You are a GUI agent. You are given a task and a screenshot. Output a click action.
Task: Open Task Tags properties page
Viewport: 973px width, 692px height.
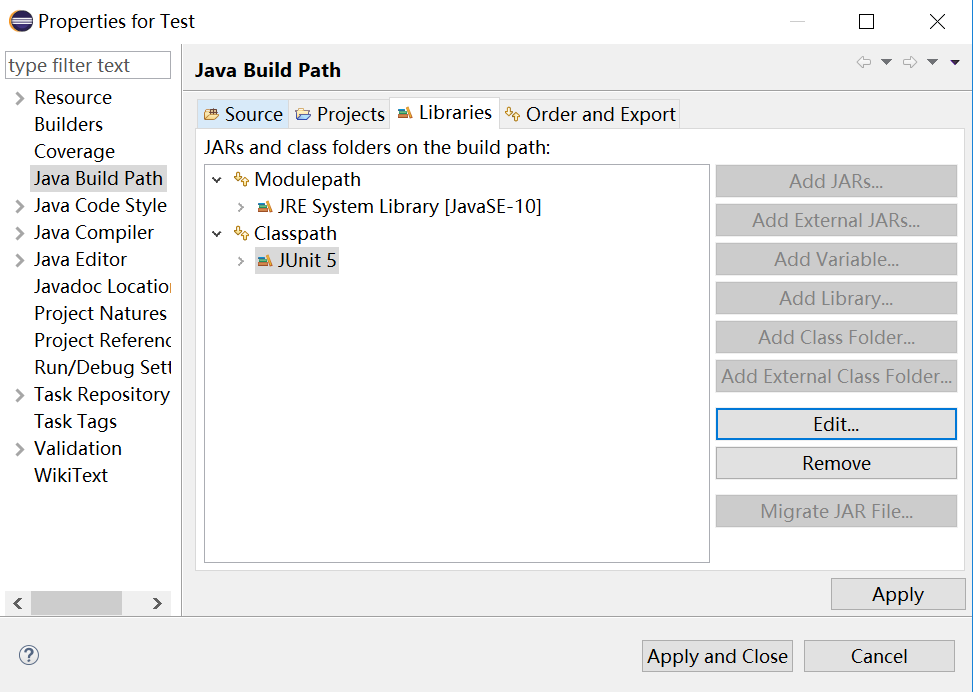(x=75, y=421)
